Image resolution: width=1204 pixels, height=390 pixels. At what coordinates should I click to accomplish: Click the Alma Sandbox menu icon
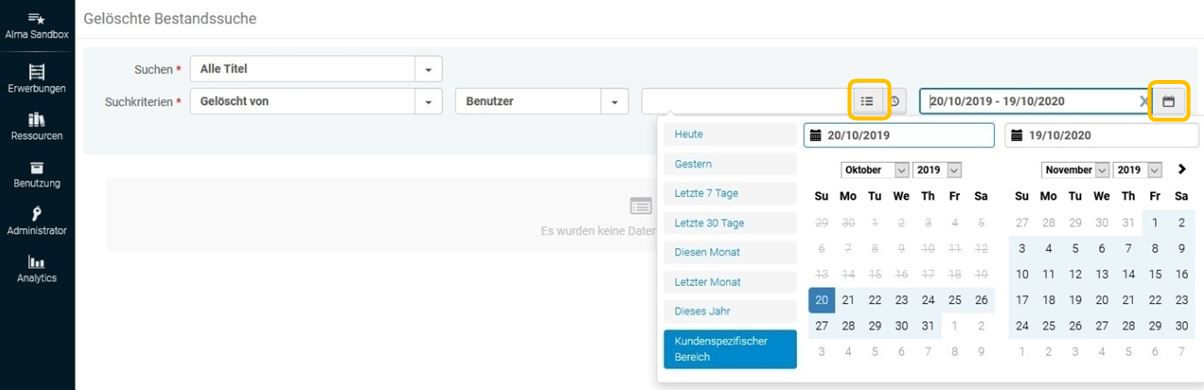(x=37, y=19)
